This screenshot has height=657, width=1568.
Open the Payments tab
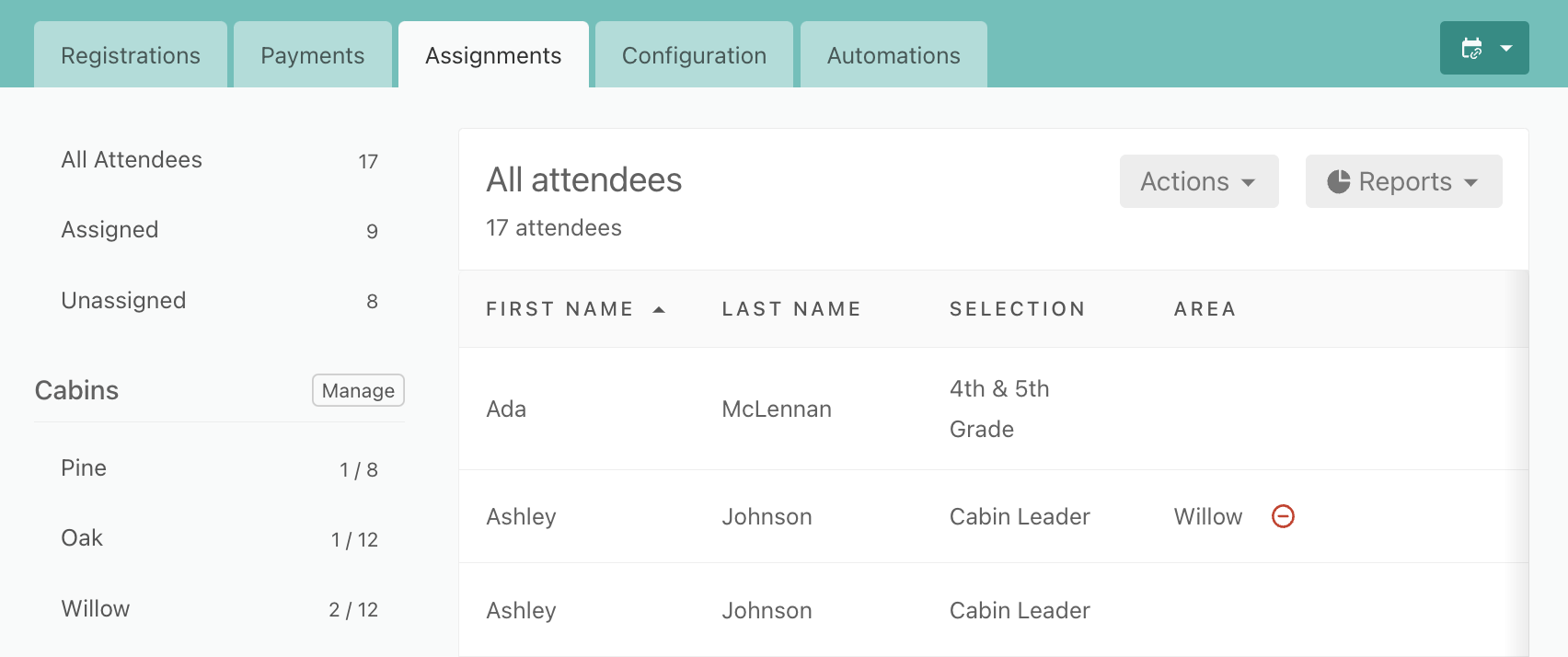pos(313,55)
